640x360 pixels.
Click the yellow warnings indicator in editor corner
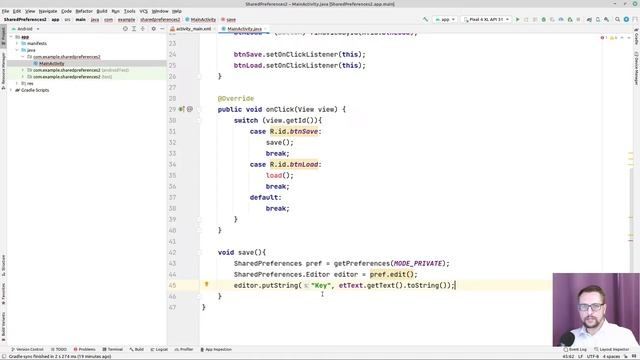pos(613,38)
